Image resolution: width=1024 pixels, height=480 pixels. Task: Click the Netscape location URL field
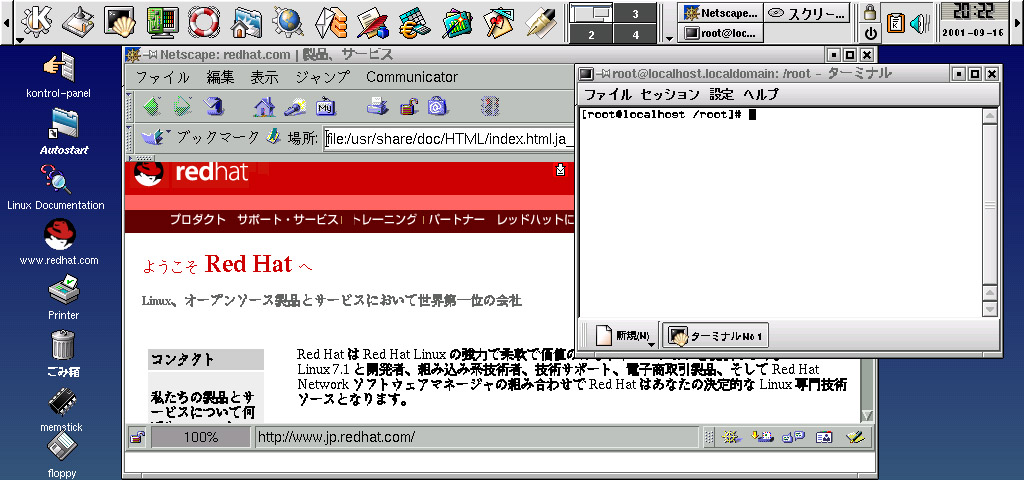(449, 138)
